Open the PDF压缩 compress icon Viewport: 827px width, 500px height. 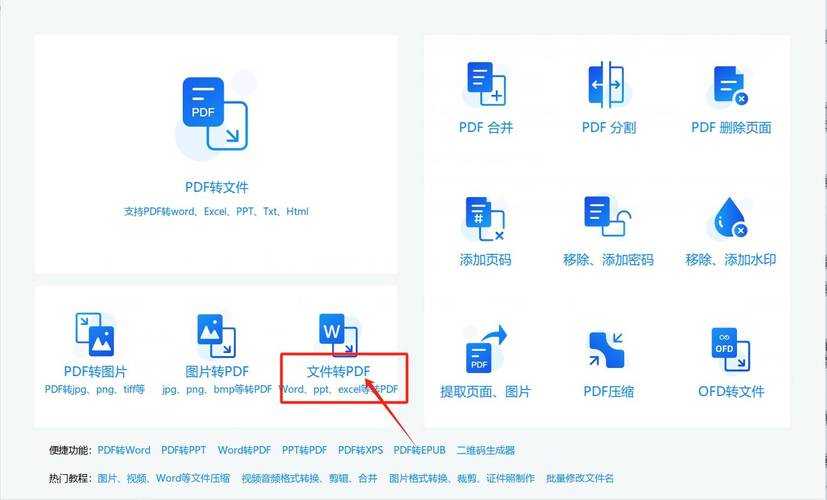point(607,350)
